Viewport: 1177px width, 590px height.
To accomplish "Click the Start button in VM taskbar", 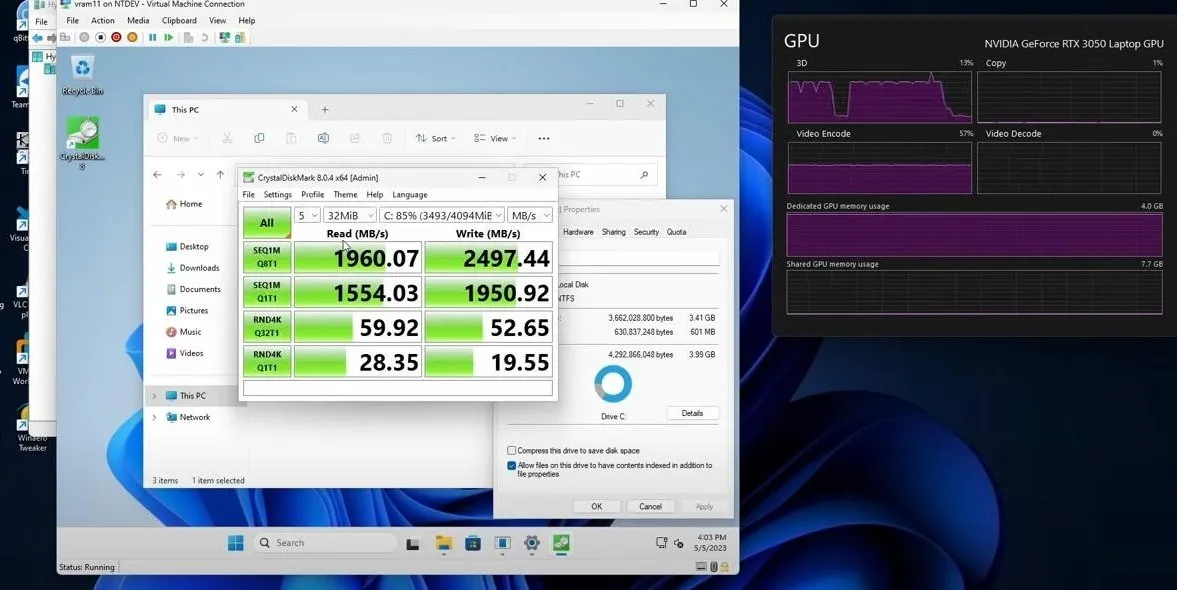I will [236, 543].
